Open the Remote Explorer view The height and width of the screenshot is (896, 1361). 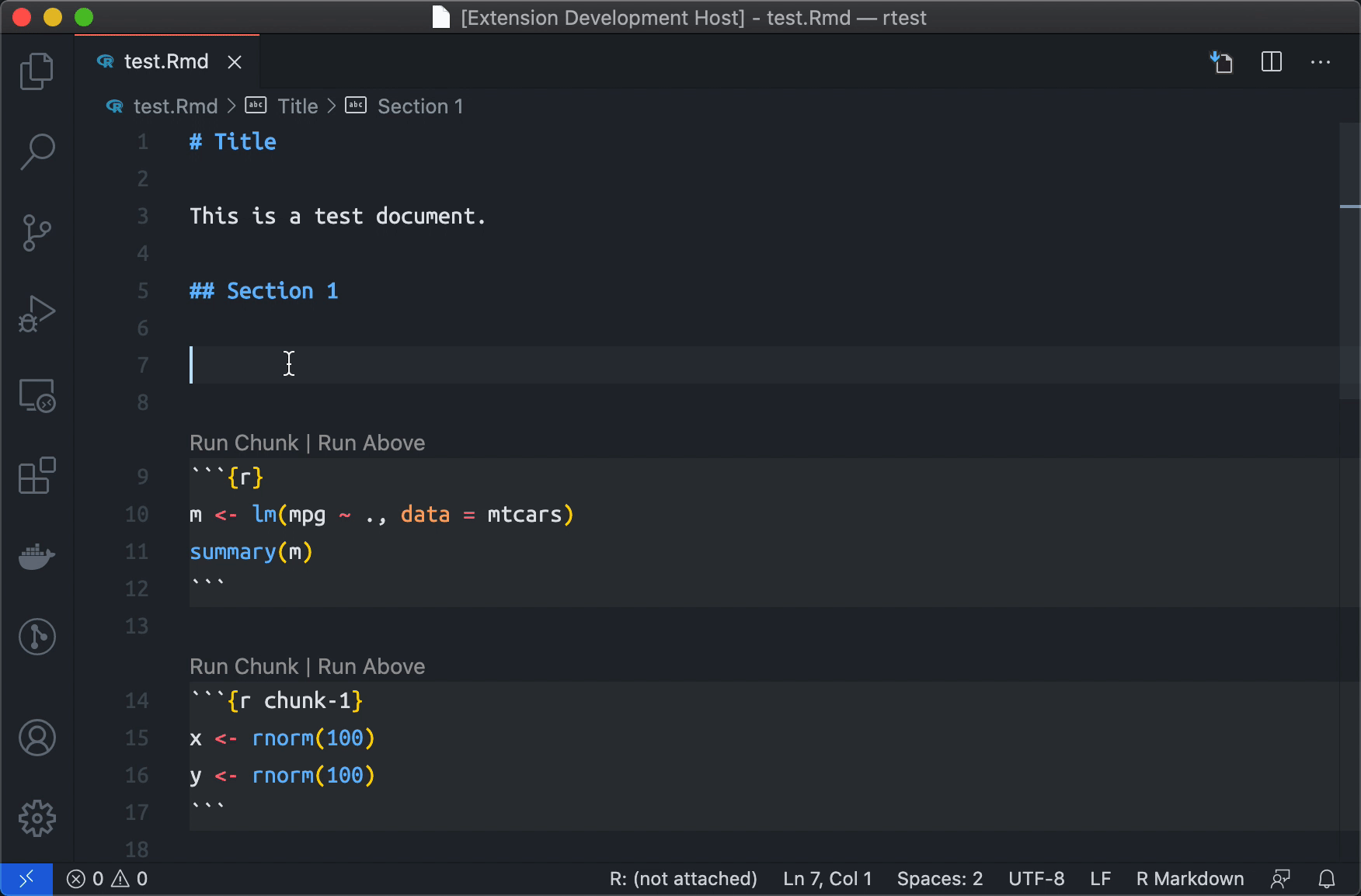pos(37,395)
